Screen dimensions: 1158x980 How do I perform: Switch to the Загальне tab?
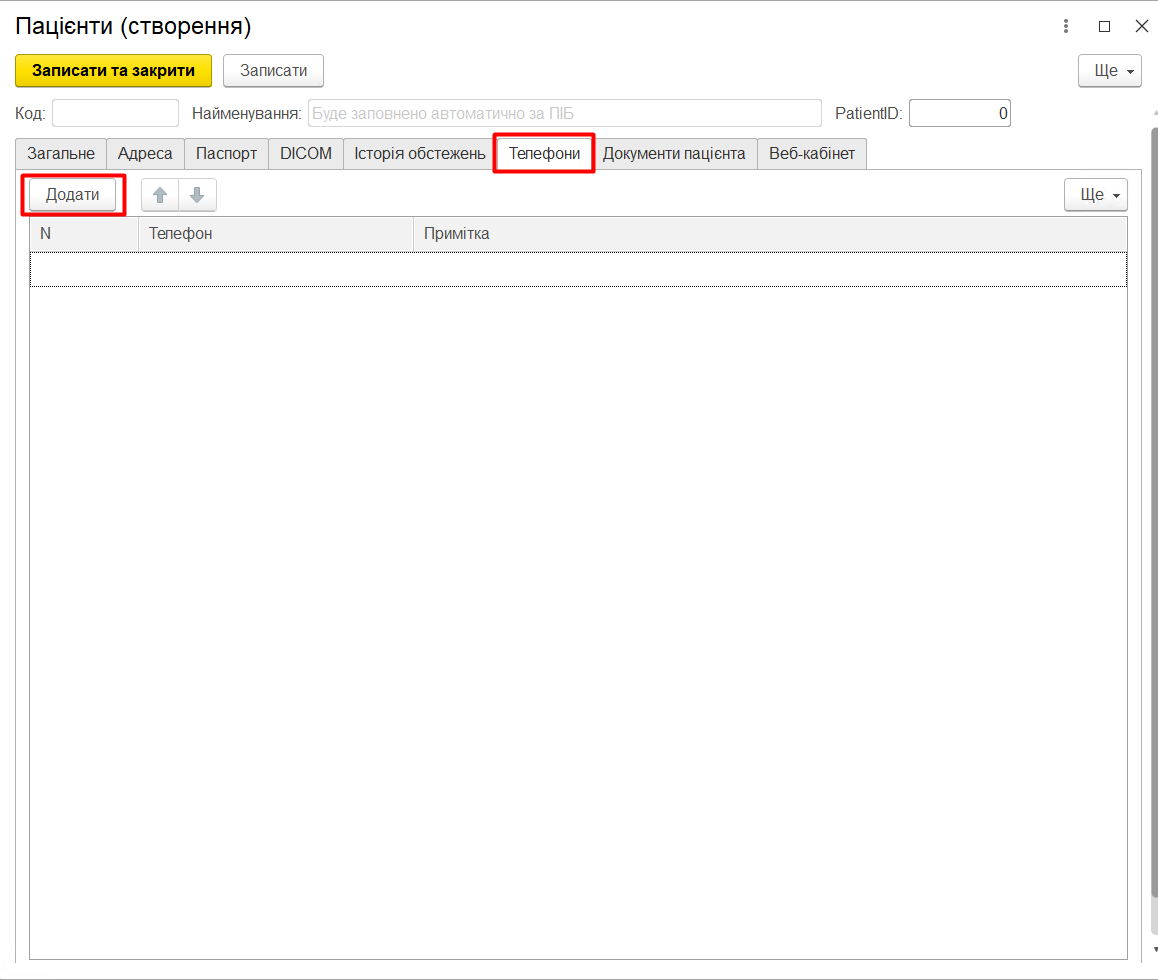tap(61, 154)
